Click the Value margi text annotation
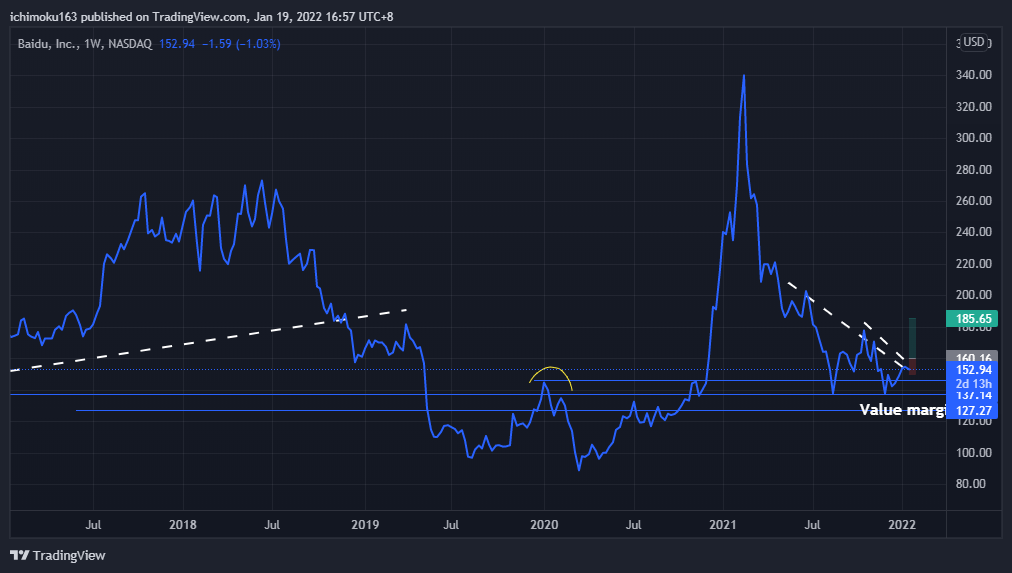 point(902,410)
